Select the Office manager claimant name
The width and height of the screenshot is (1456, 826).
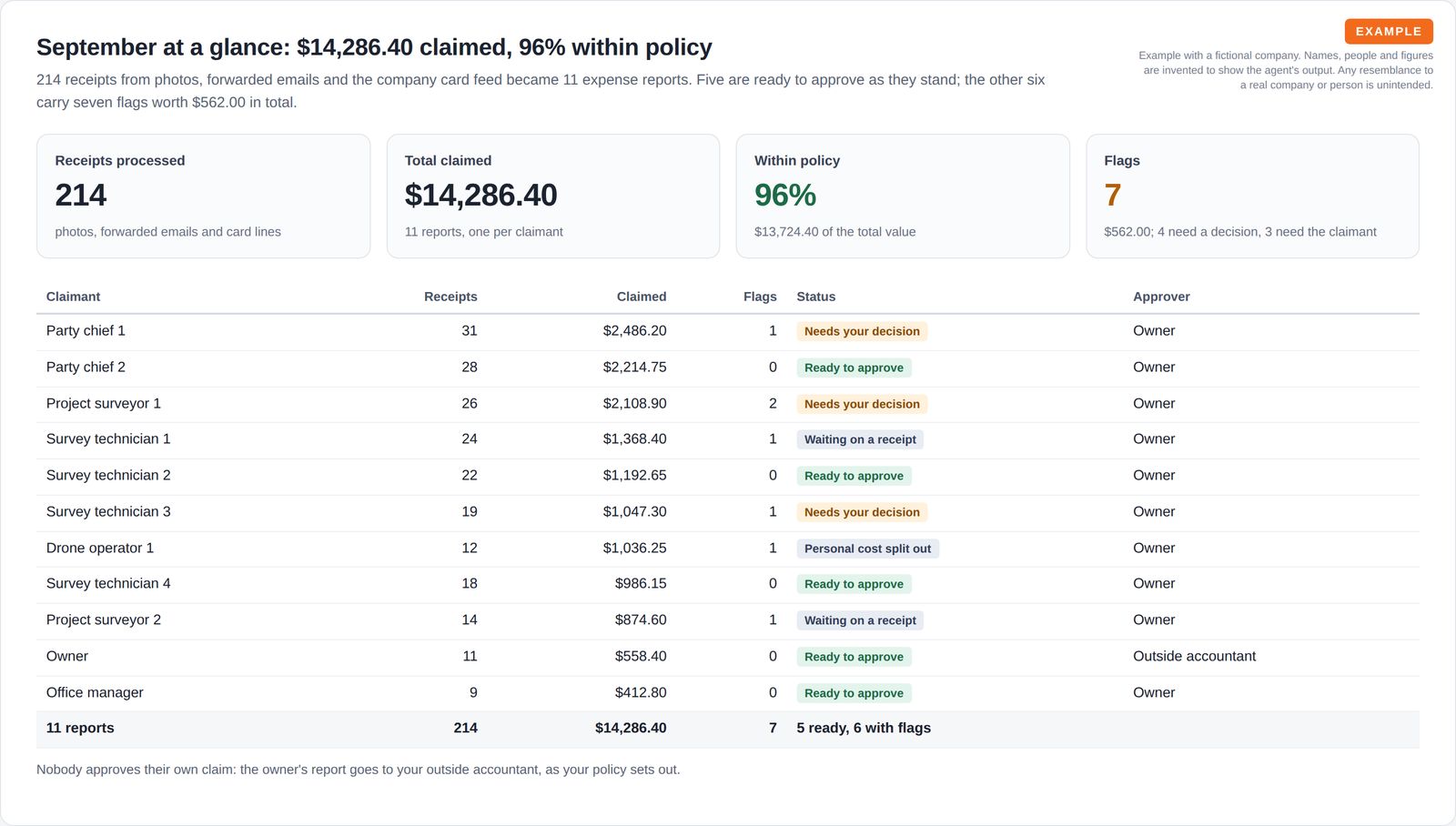95,693
